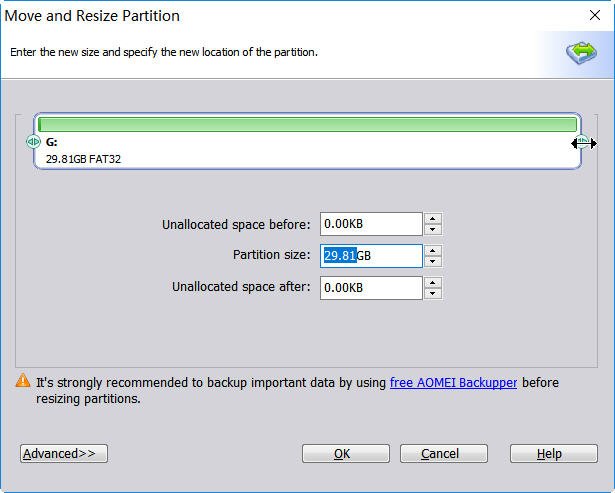615x493 pixels.
Task: Decrease unallocated space before value
Action: pyautogui.click(x=432, y=230)
